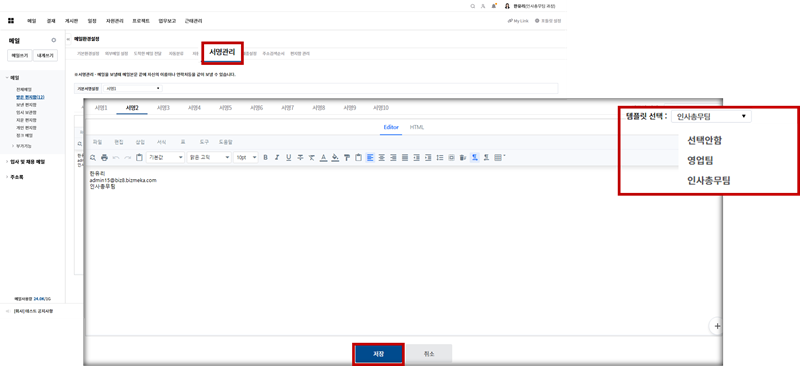Select 선택안함 in template list
The image size is (800, 366).
[705, 140]
